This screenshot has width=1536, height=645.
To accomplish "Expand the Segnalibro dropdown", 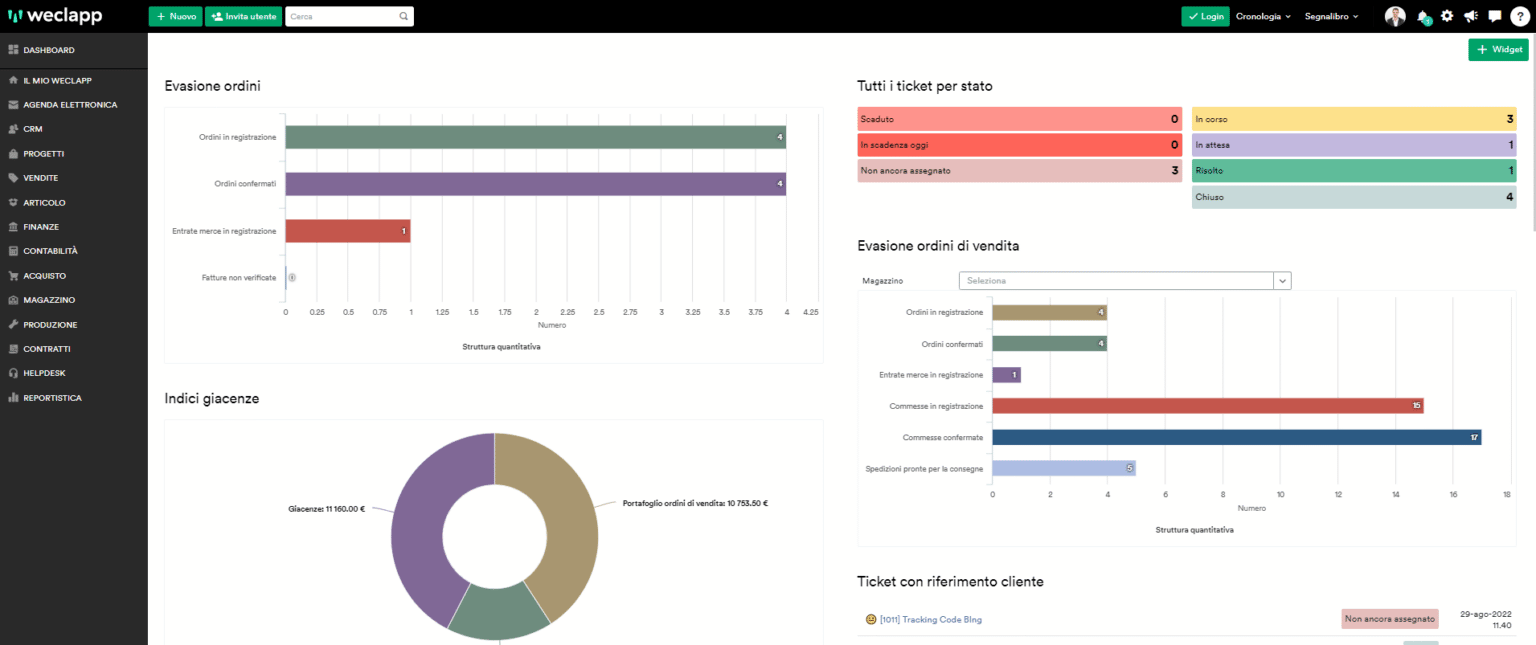I will 1331,15.
